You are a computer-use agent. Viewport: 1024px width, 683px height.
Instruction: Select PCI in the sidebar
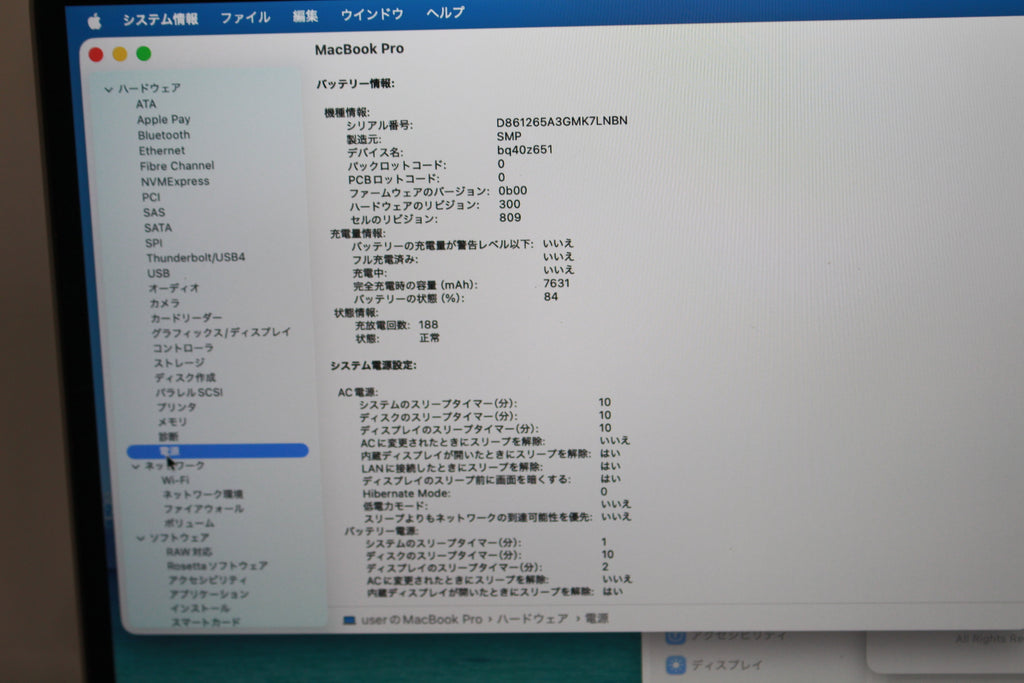point(151,197)
